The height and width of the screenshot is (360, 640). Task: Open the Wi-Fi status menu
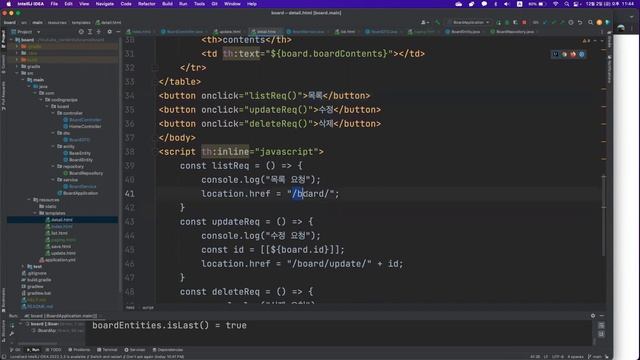pos(556,4)
